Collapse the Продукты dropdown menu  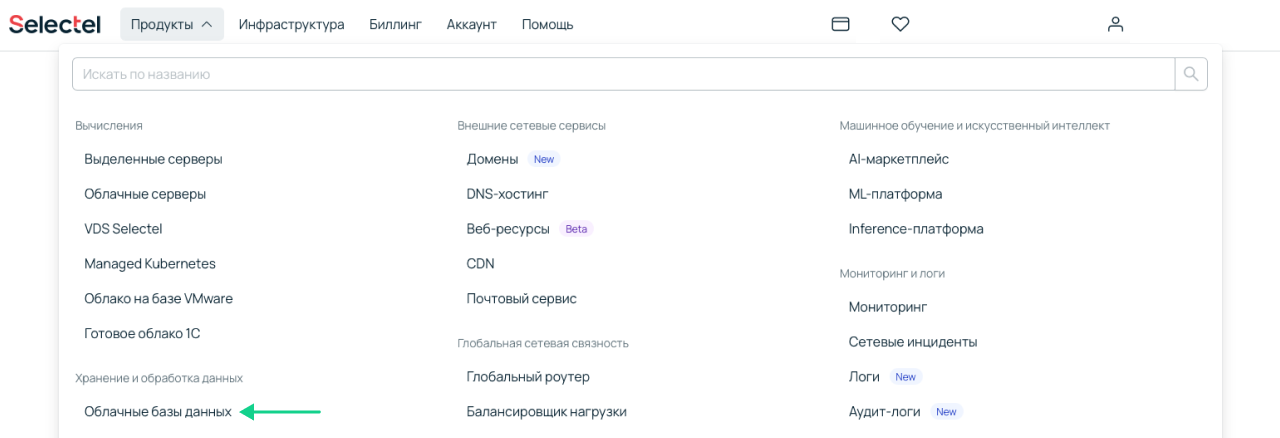[172, 24]
